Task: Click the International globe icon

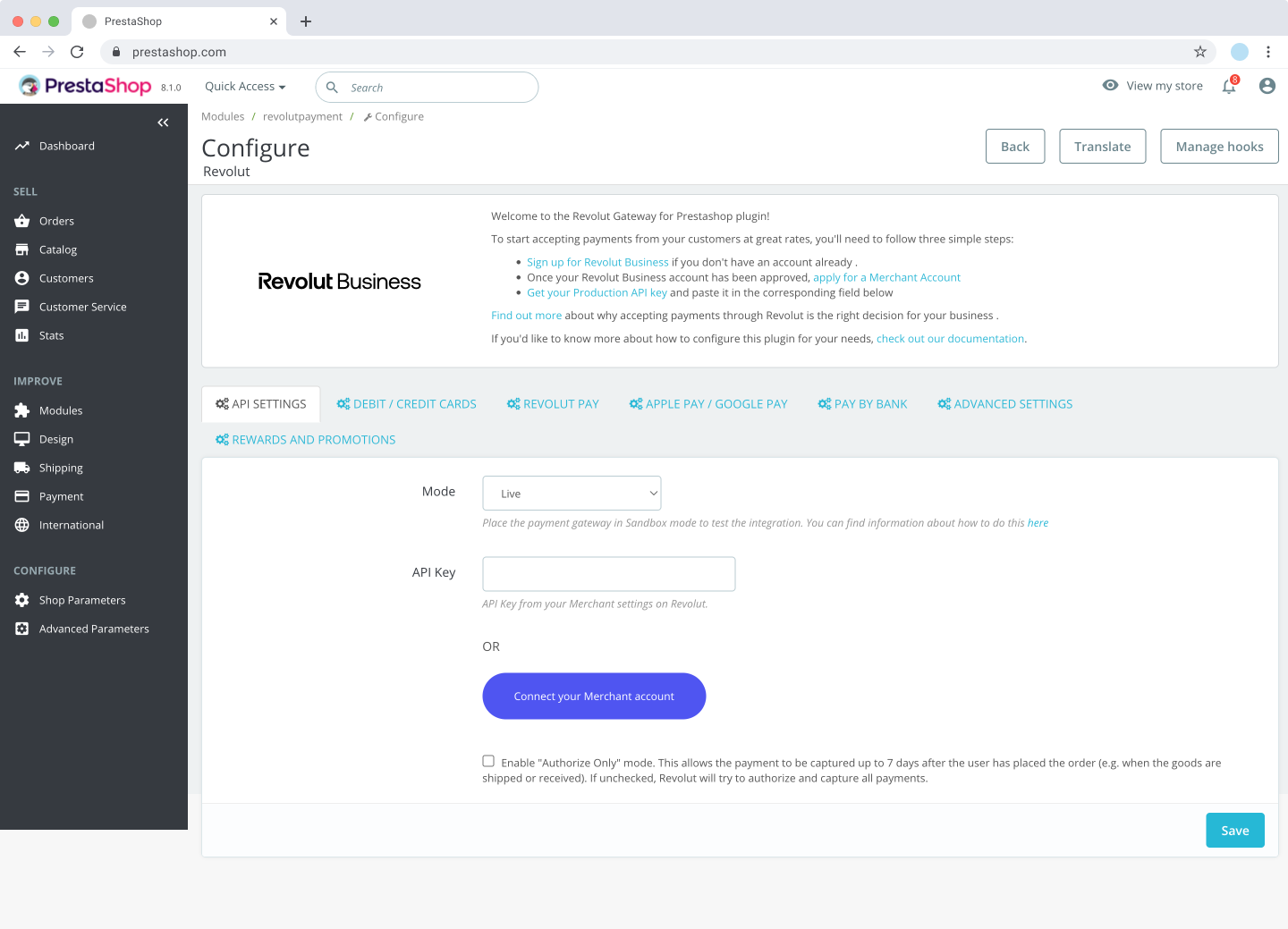Action: (22, 525)
